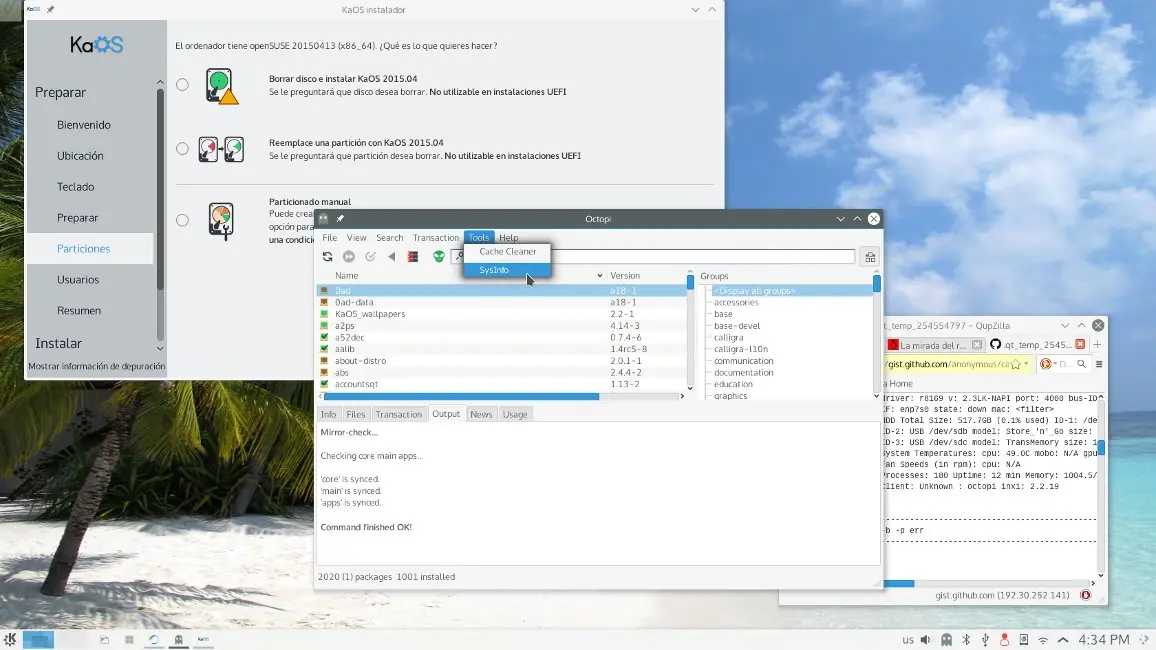Close the 'La mirada del r...' tab
Image resolution: width=1156 pixels, height=650 pixels.
(x=977, y=344)
